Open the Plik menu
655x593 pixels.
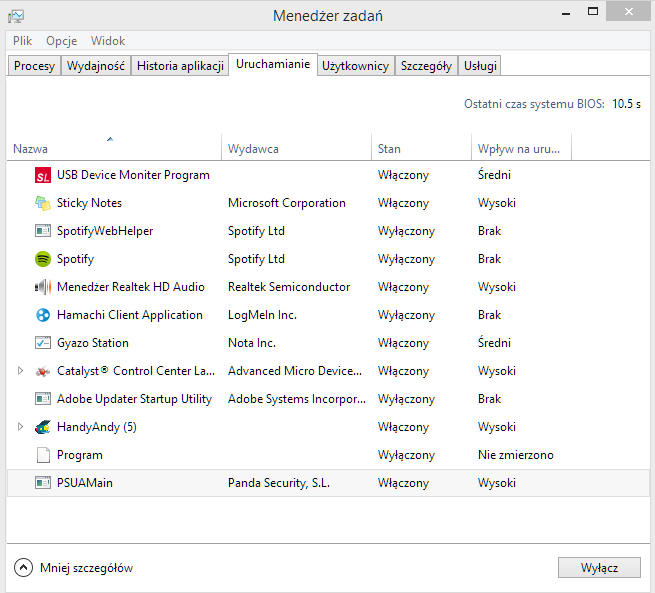click(x=23, y=41)
